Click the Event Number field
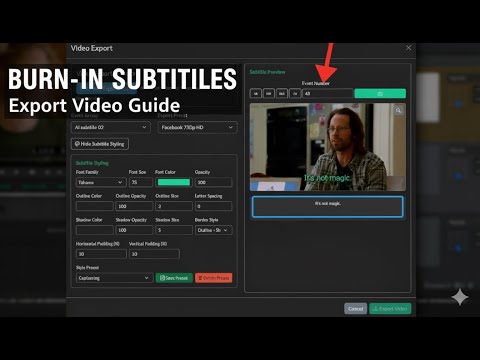480x360 pixels. click(x=327, y=94)
